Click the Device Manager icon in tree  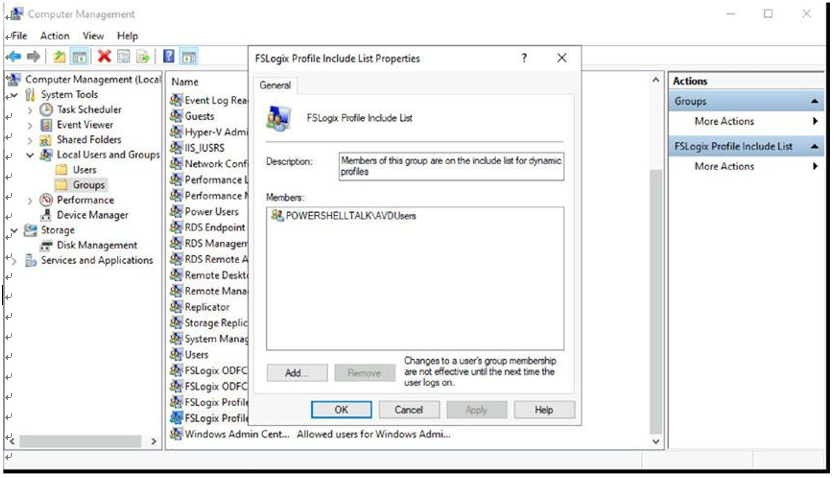pos(46,215)
